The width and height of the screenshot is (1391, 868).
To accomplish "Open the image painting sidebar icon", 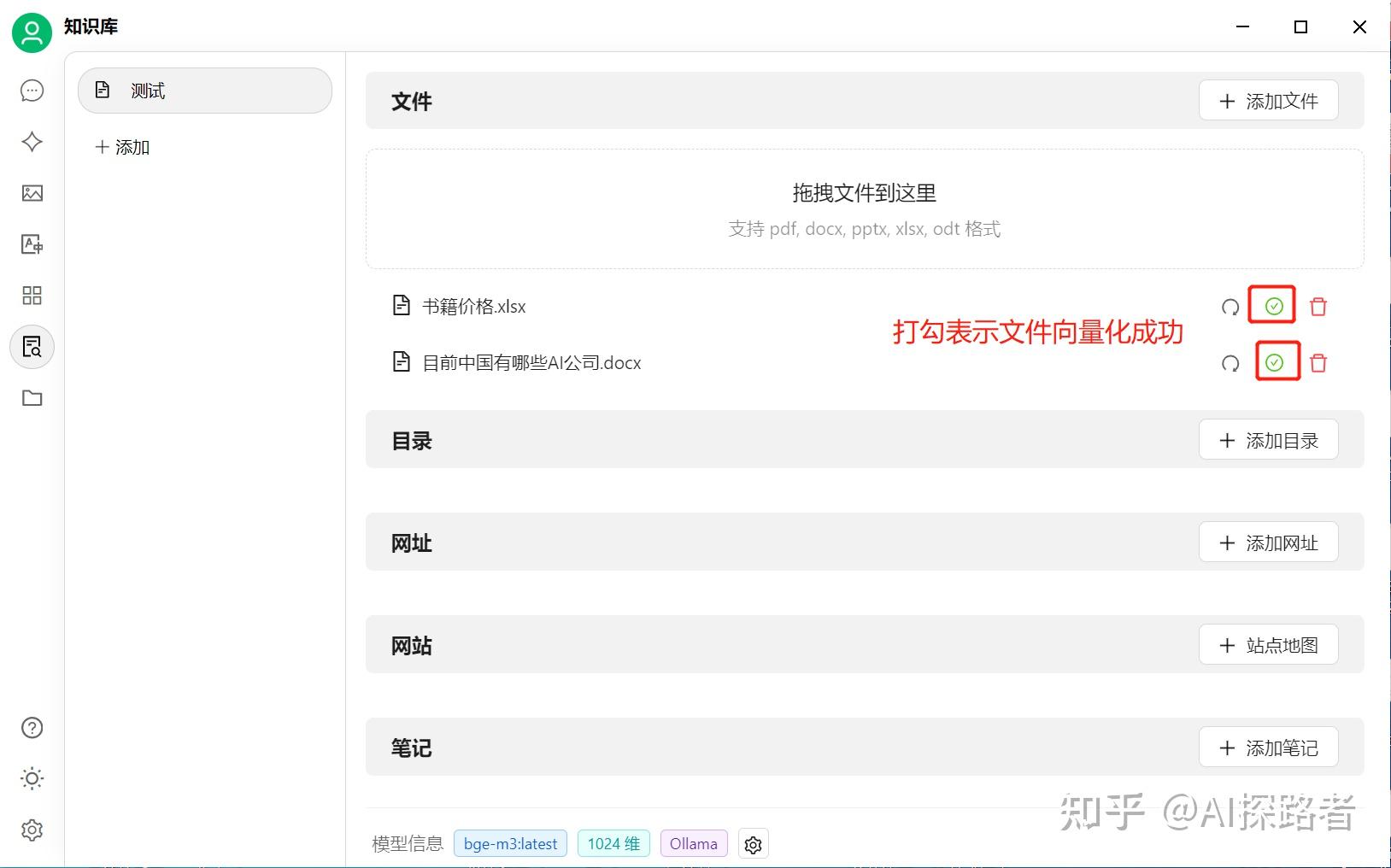I will tap(32, 193).
